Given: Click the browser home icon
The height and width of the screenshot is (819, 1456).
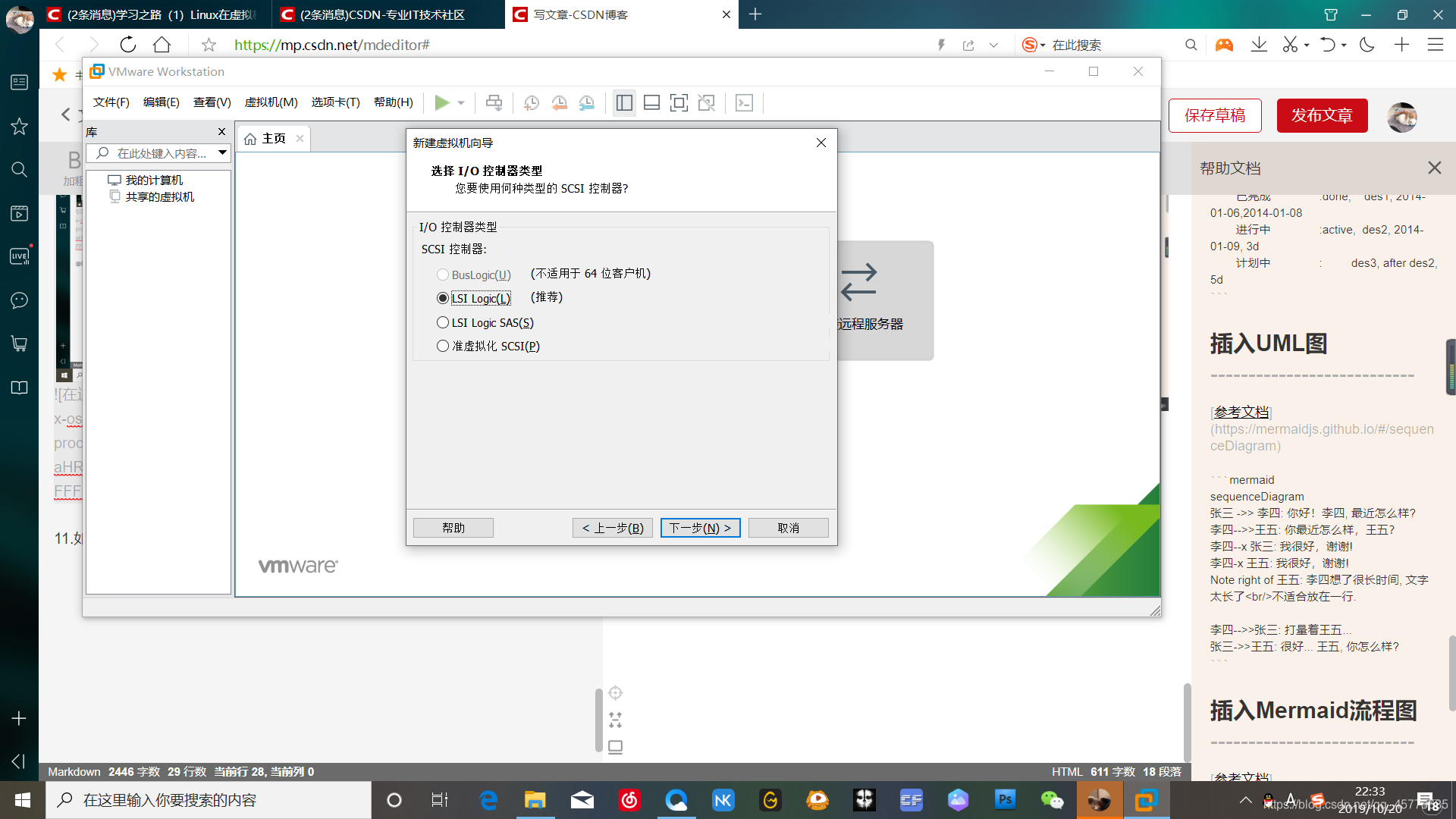Looking at the screenshot, I should pyautogui.click(x=162, y=45).
